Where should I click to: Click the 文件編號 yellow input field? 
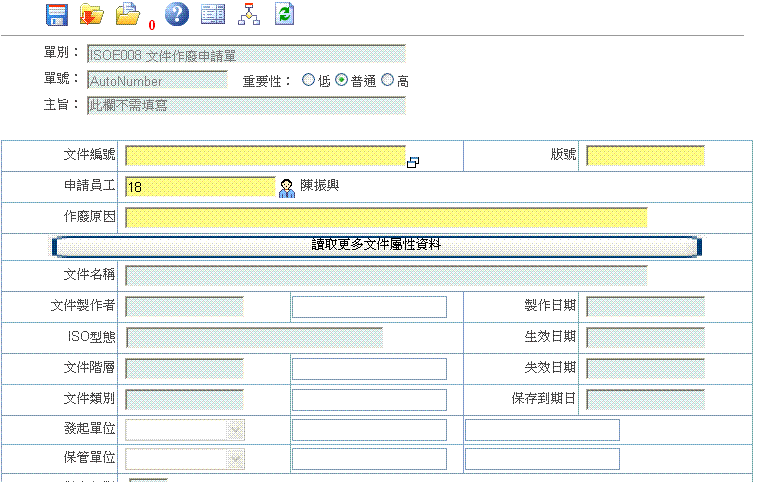265,156
